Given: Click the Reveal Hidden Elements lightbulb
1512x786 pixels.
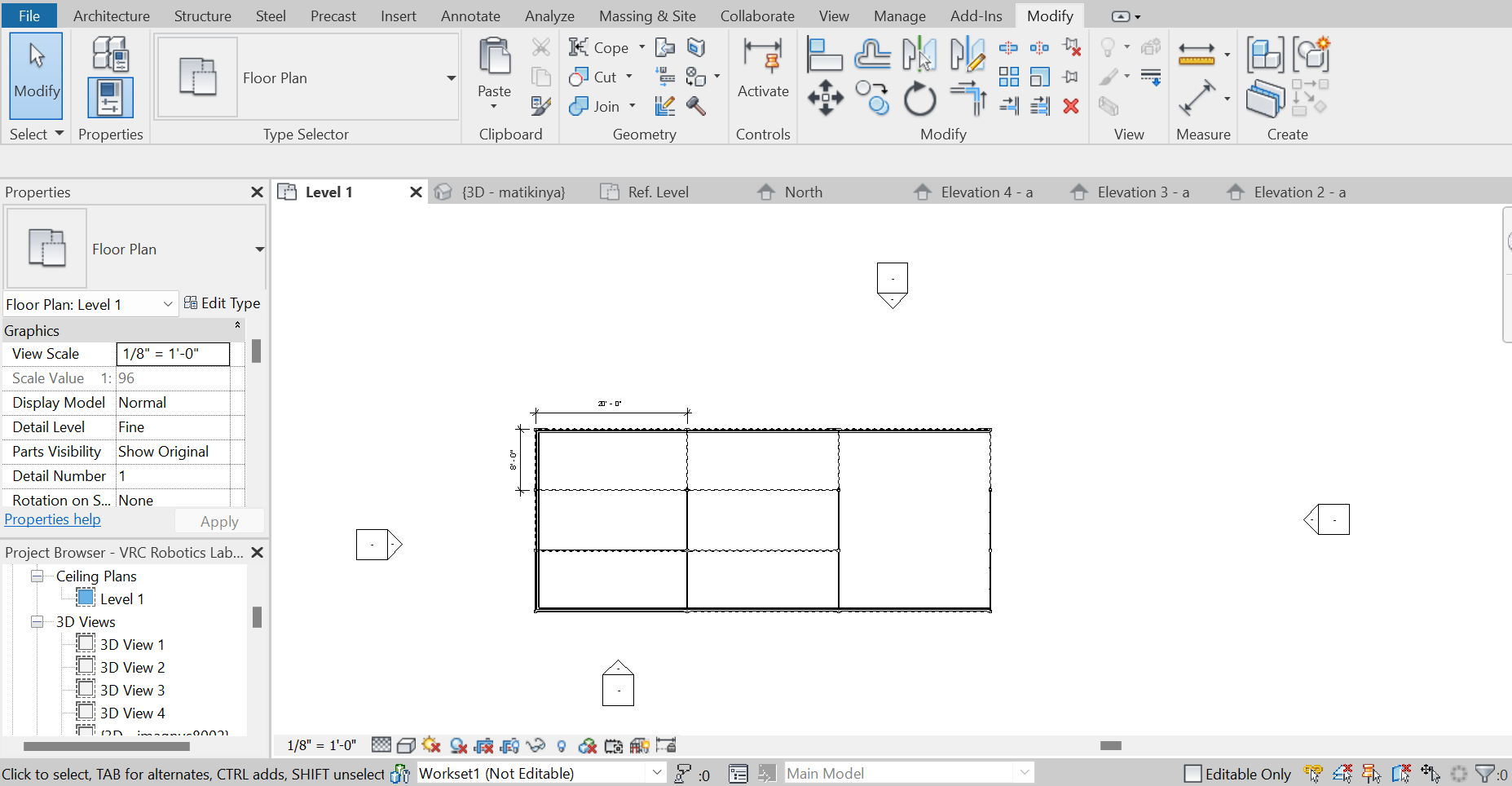Looking at the screenshot, I should (x=562, y=745).
